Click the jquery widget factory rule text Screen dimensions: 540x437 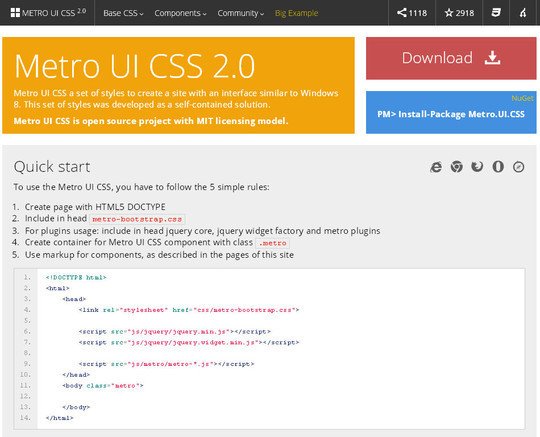[202, 231]
